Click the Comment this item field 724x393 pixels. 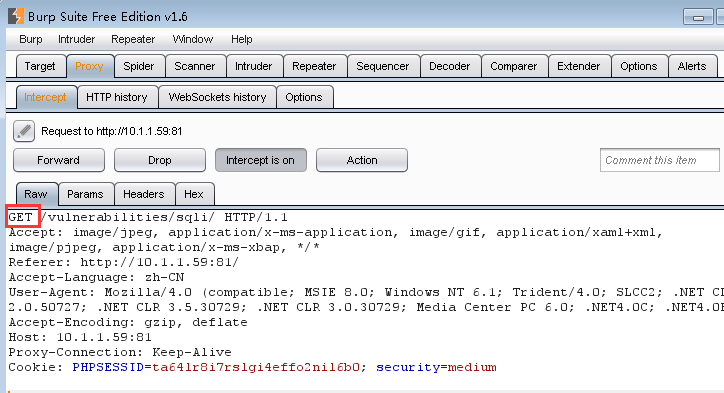click(x=660, y=160)
